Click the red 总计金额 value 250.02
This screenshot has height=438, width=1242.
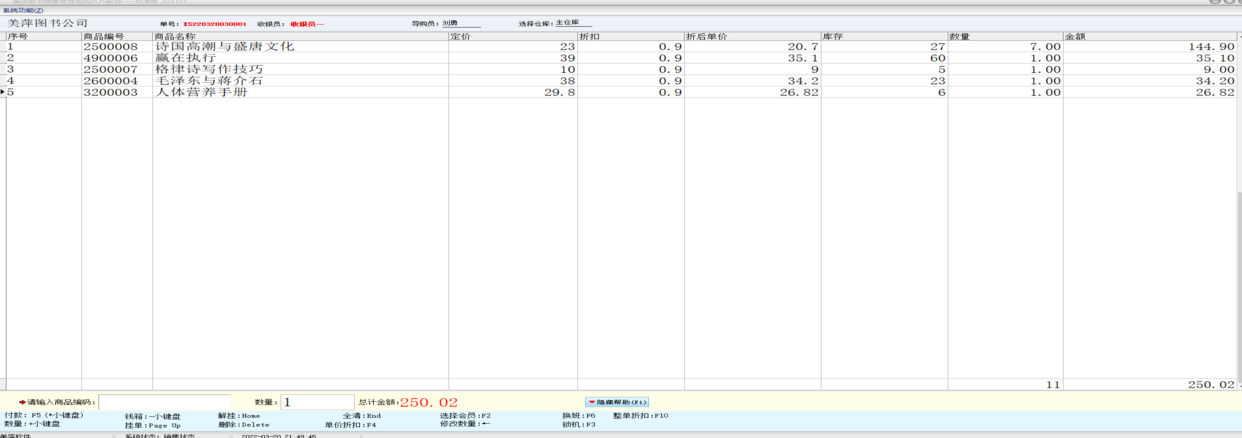coord(429,402)
